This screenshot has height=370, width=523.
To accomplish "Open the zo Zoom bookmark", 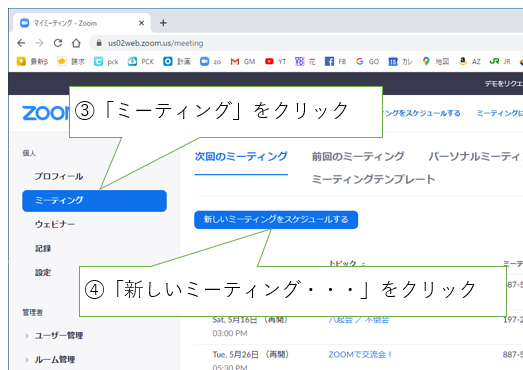I will 210,61.
